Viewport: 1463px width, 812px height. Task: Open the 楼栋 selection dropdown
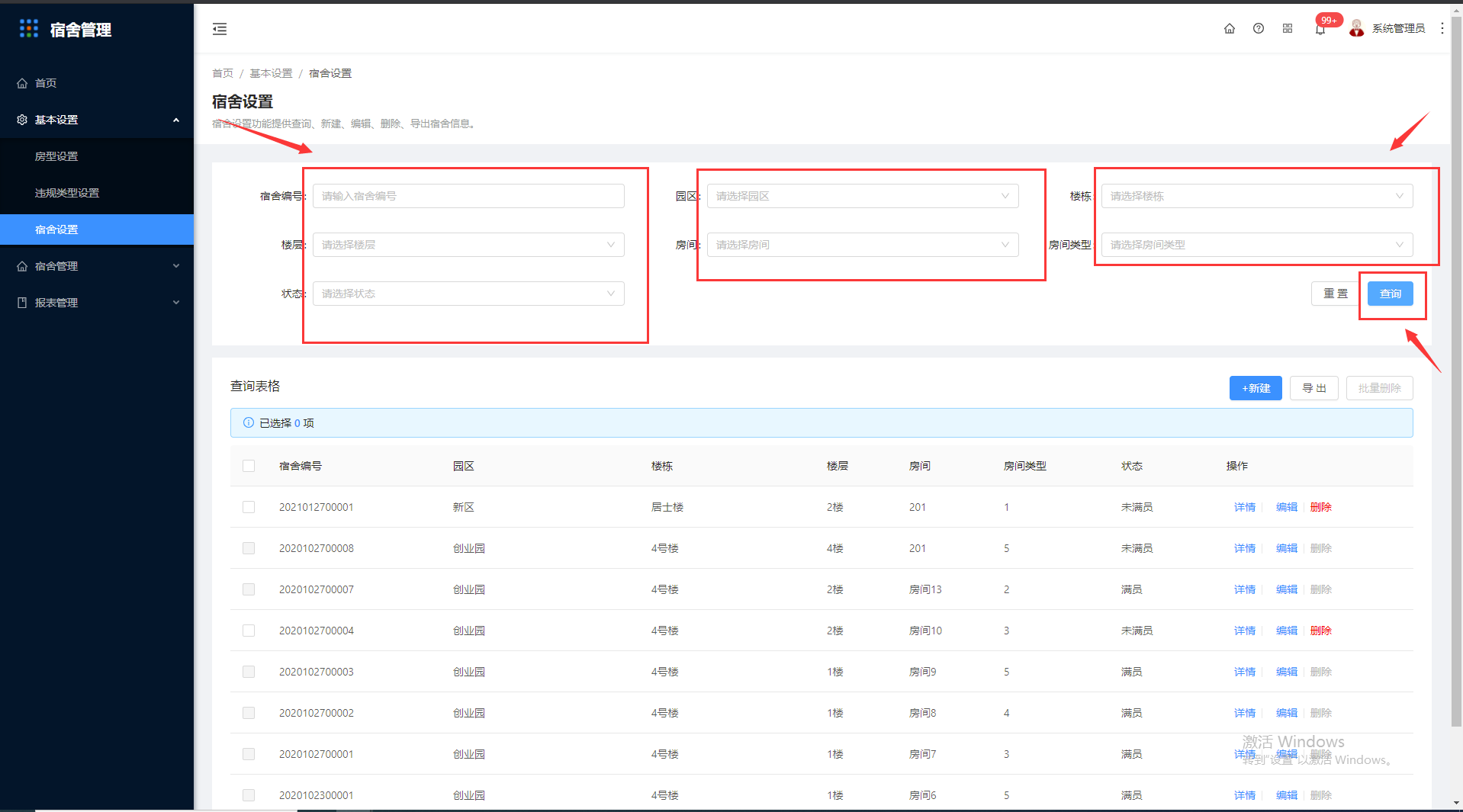(x=1257, y=196)
